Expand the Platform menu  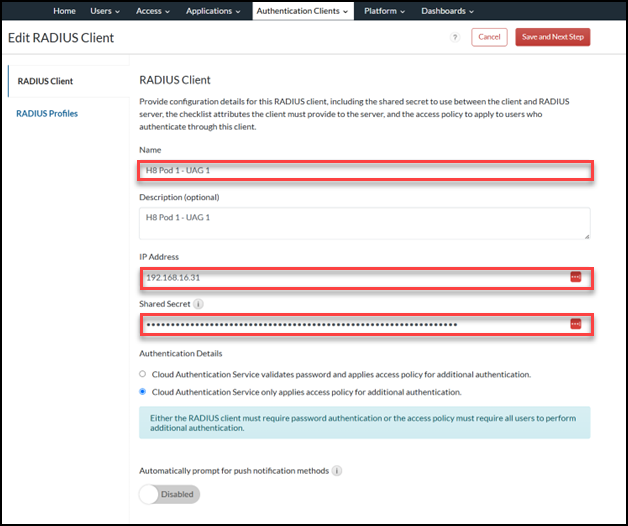click(384, 11)
